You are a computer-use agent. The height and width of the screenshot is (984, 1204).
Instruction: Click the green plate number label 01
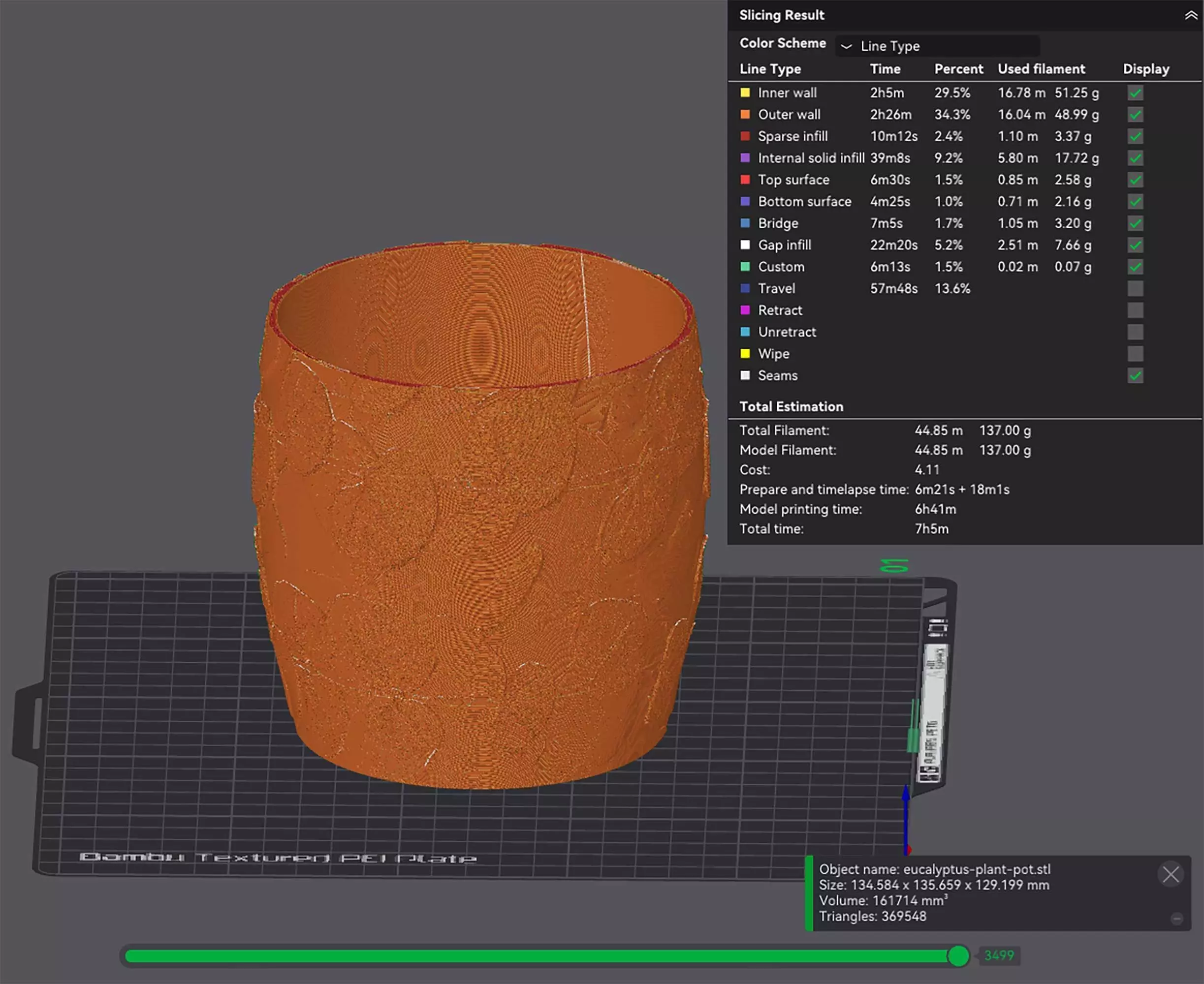coord(894,565)
